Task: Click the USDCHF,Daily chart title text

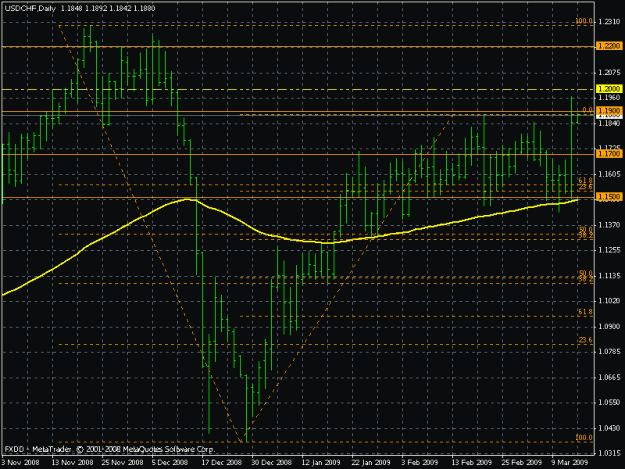Action: tap(30, 8)
